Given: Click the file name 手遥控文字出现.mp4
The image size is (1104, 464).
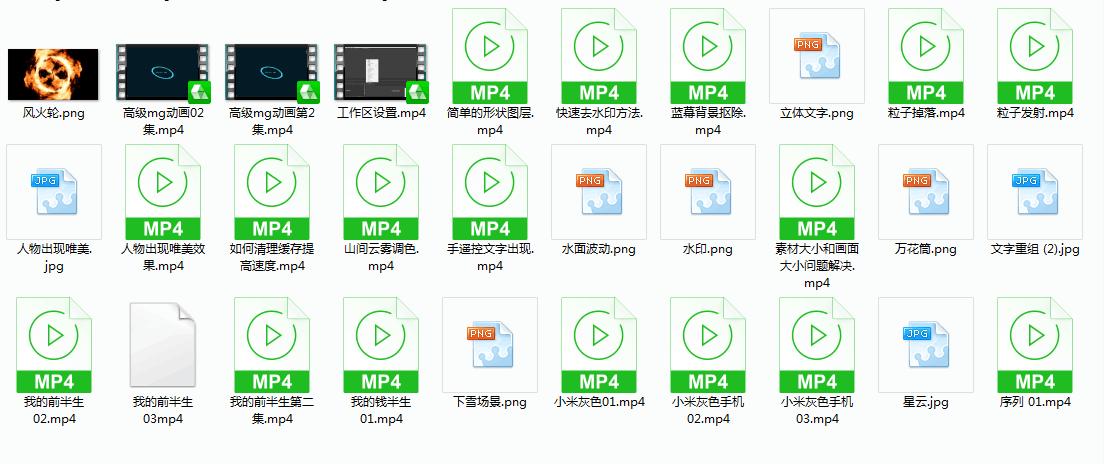Looking at the screenshot, I should coord(490,258).
